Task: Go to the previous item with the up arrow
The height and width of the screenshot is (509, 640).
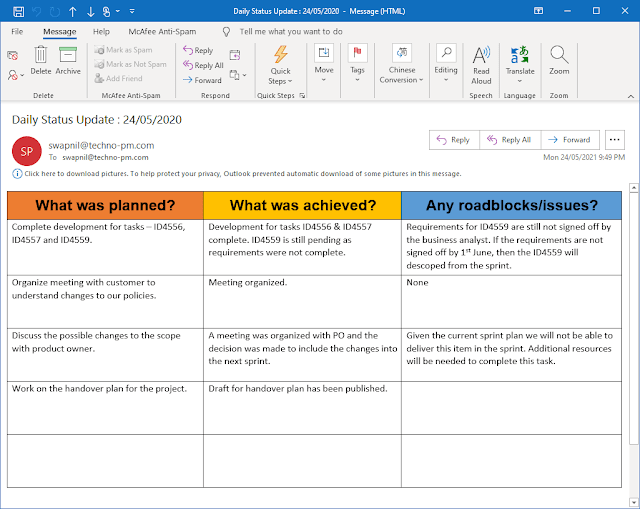Action: point(73,11)
